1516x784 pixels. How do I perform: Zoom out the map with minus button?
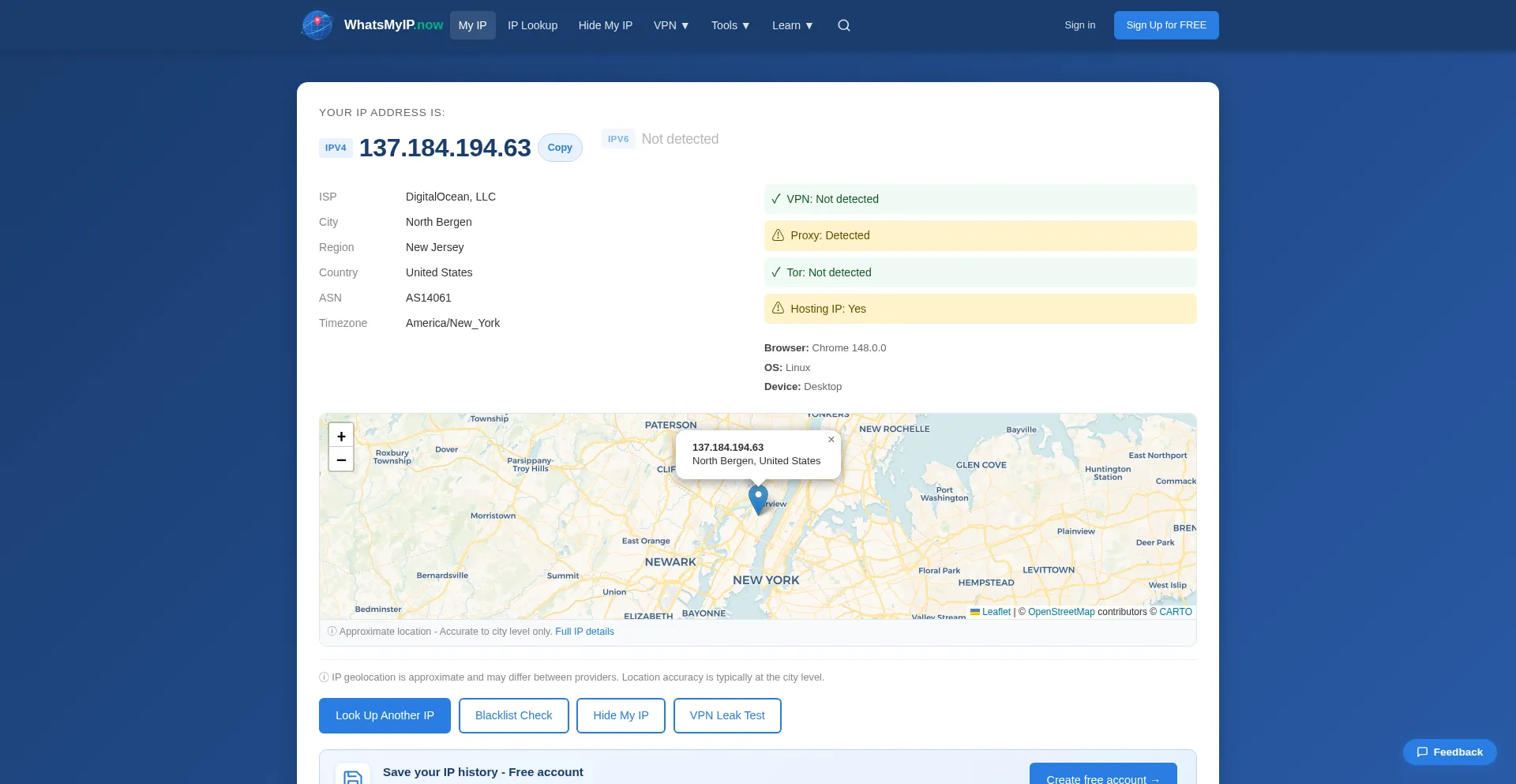point(341,460)
